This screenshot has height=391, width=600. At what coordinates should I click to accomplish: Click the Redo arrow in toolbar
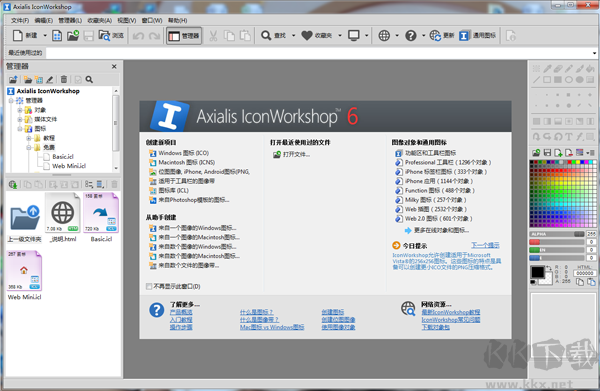154,36
